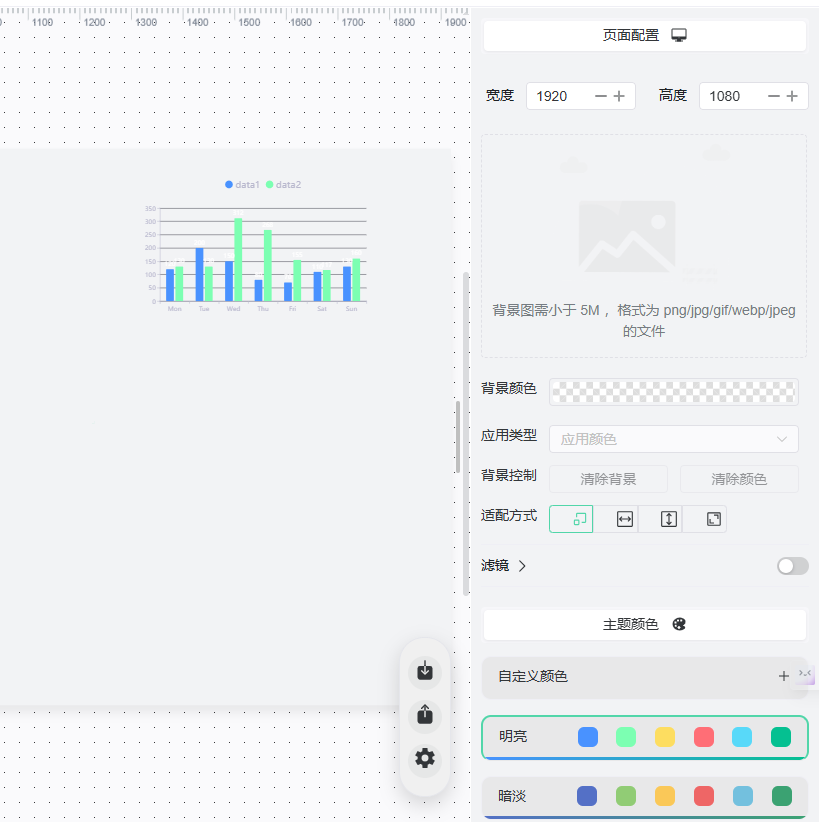Screen dimensions: 819x822
Task: Select the full-screen stretch fit mode
Action: (714, 519)
